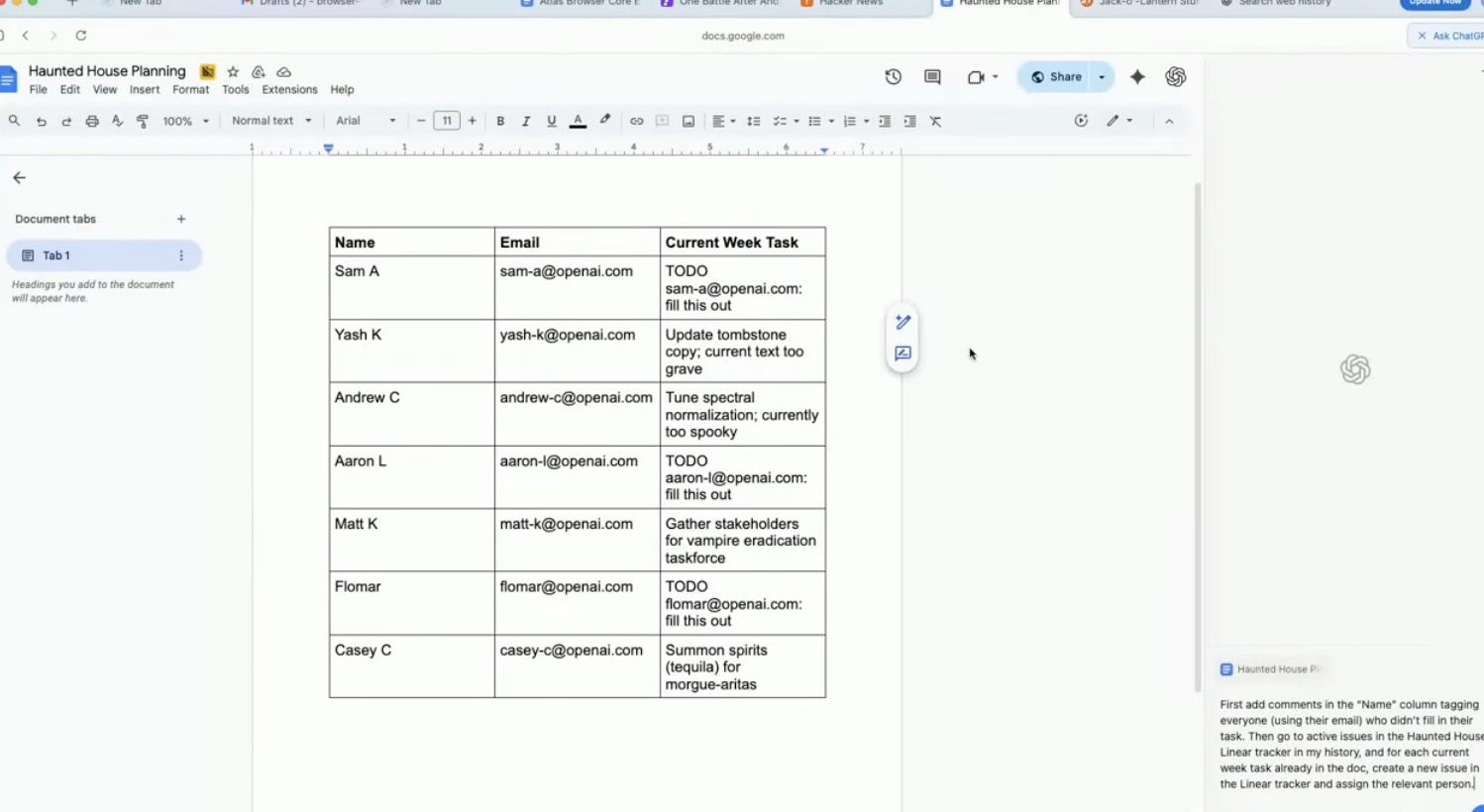
Task: Apply italic formatting
Action: point(526,120)
